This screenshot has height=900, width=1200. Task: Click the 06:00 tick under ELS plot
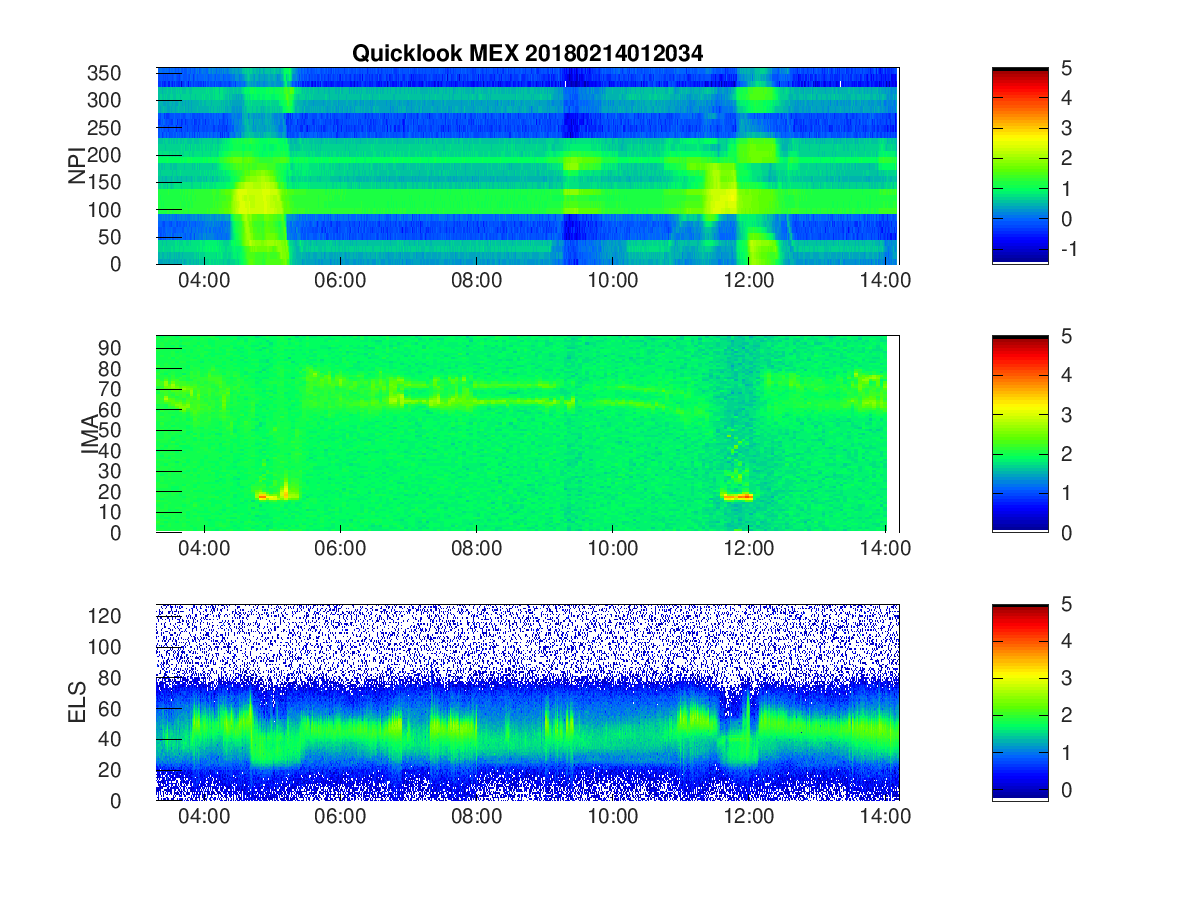(x=340, y=817)
